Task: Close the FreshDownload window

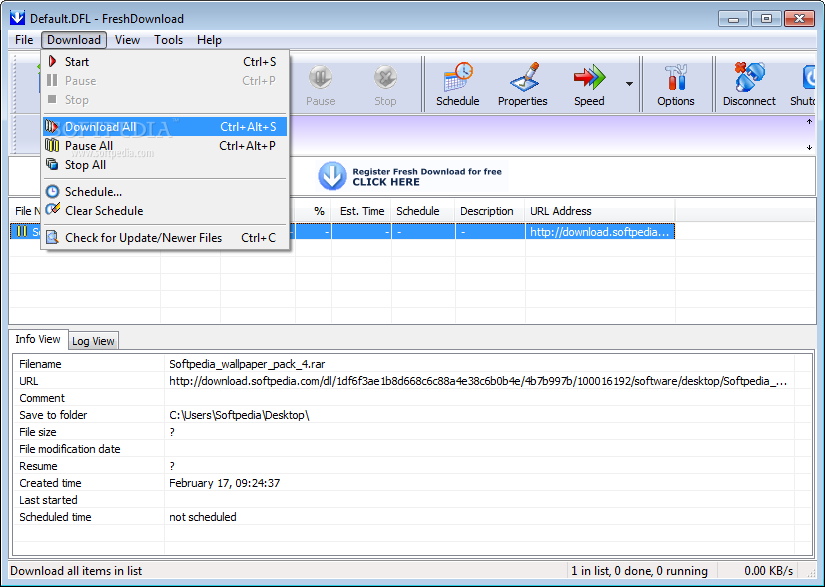Action: click(799, 18)
